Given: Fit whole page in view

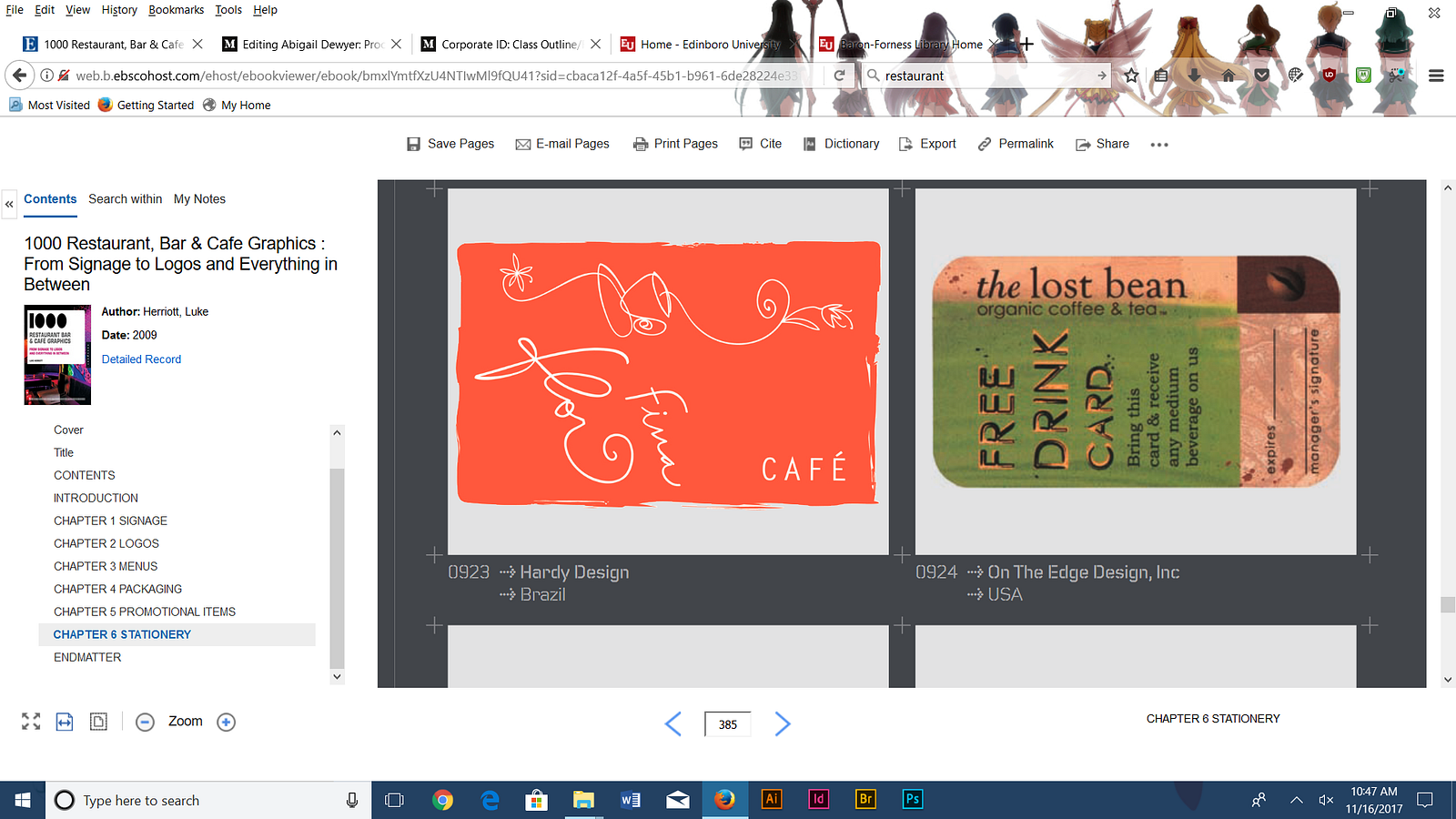Looking at the screenshot, I should pyautogui.click(x=98, y=722).
